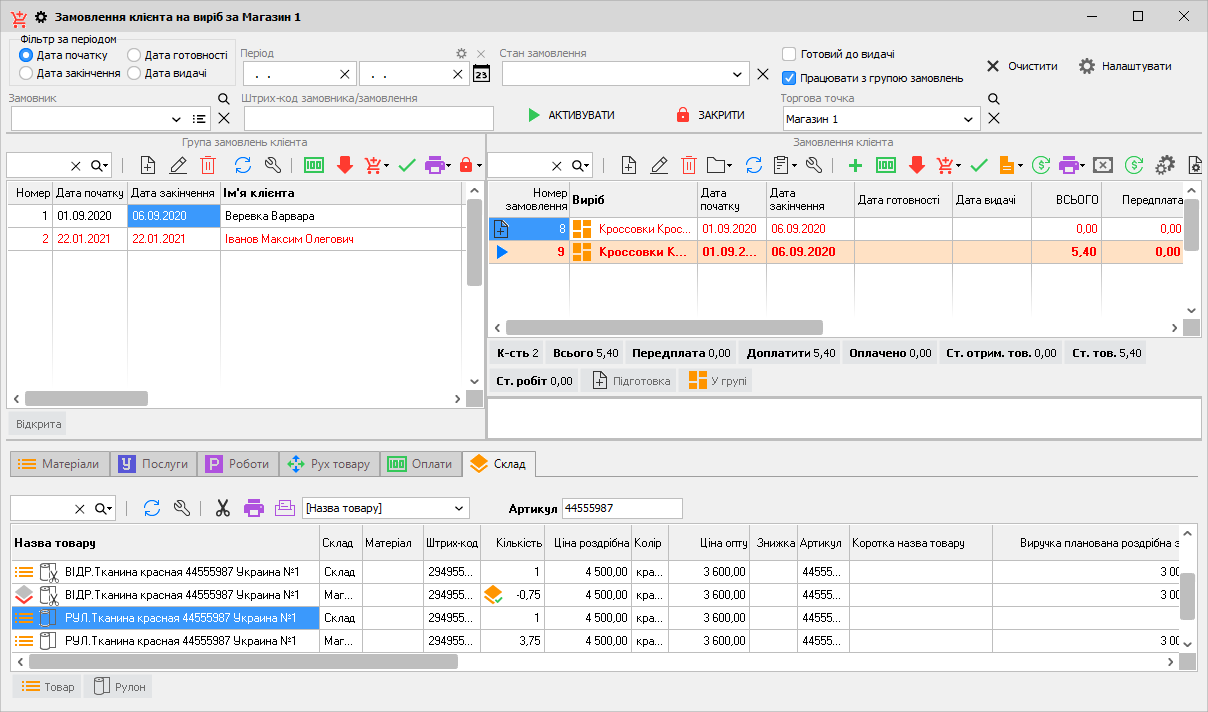
Task: Uncheck Працювати з групою замовлень
Action: click(789, 78)
